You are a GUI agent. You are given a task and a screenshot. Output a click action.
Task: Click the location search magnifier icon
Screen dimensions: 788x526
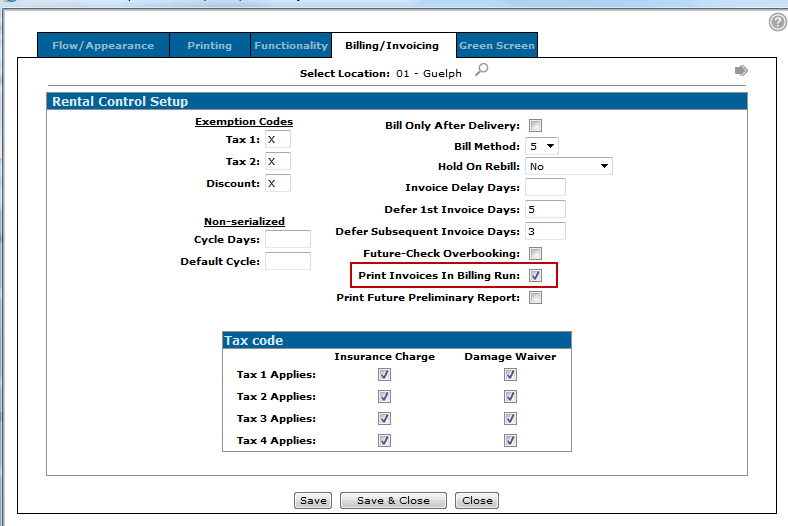[481, 70]
